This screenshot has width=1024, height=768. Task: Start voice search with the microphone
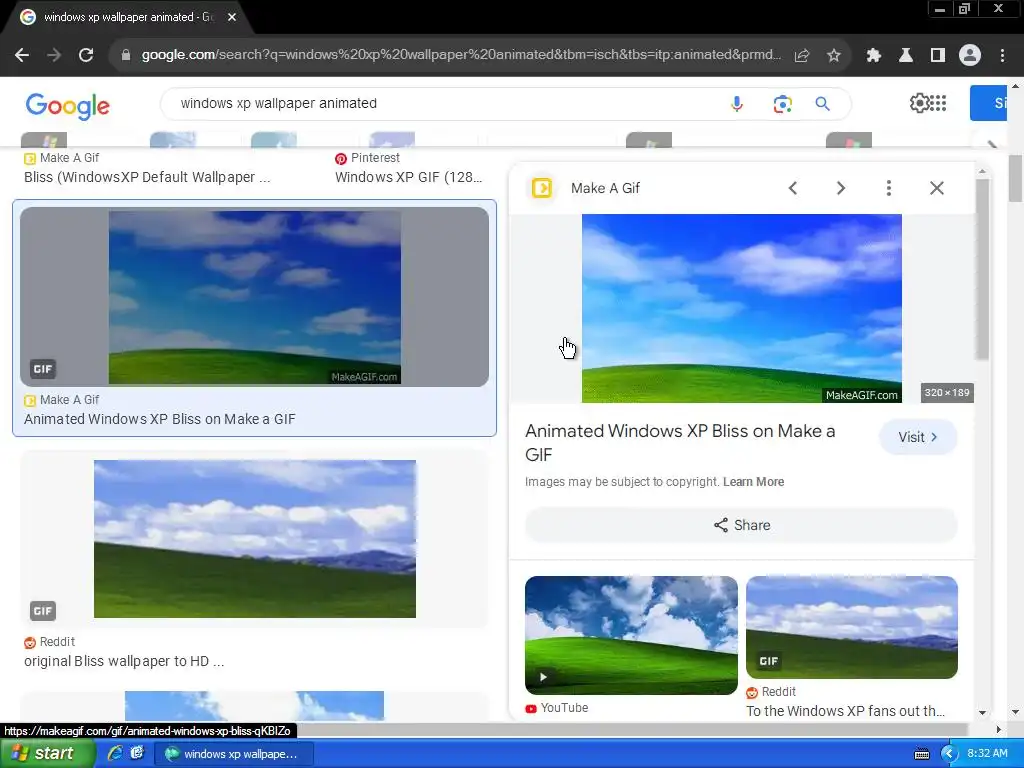[x=737, y=104]
